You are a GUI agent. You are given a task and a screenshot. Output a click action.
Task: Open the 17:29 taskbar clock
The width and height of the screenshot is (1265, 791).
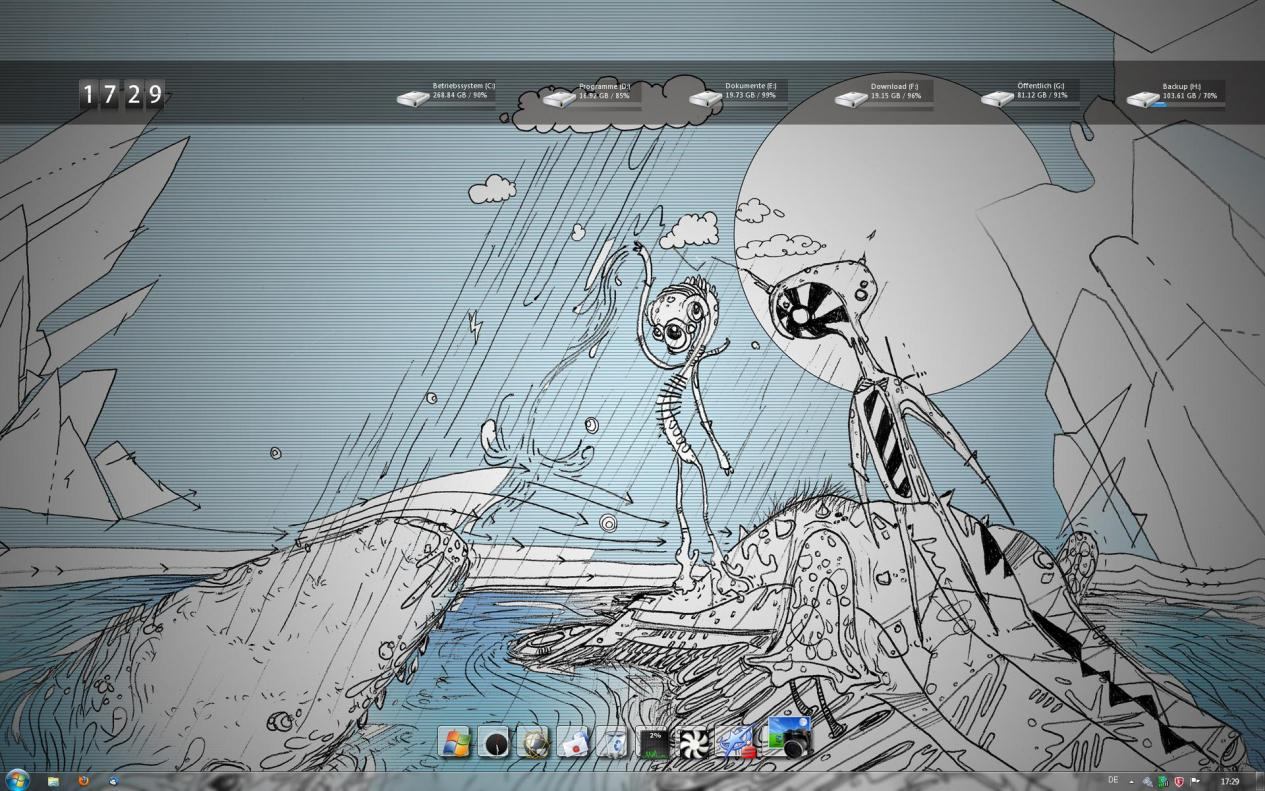(x=1230, y=782)
